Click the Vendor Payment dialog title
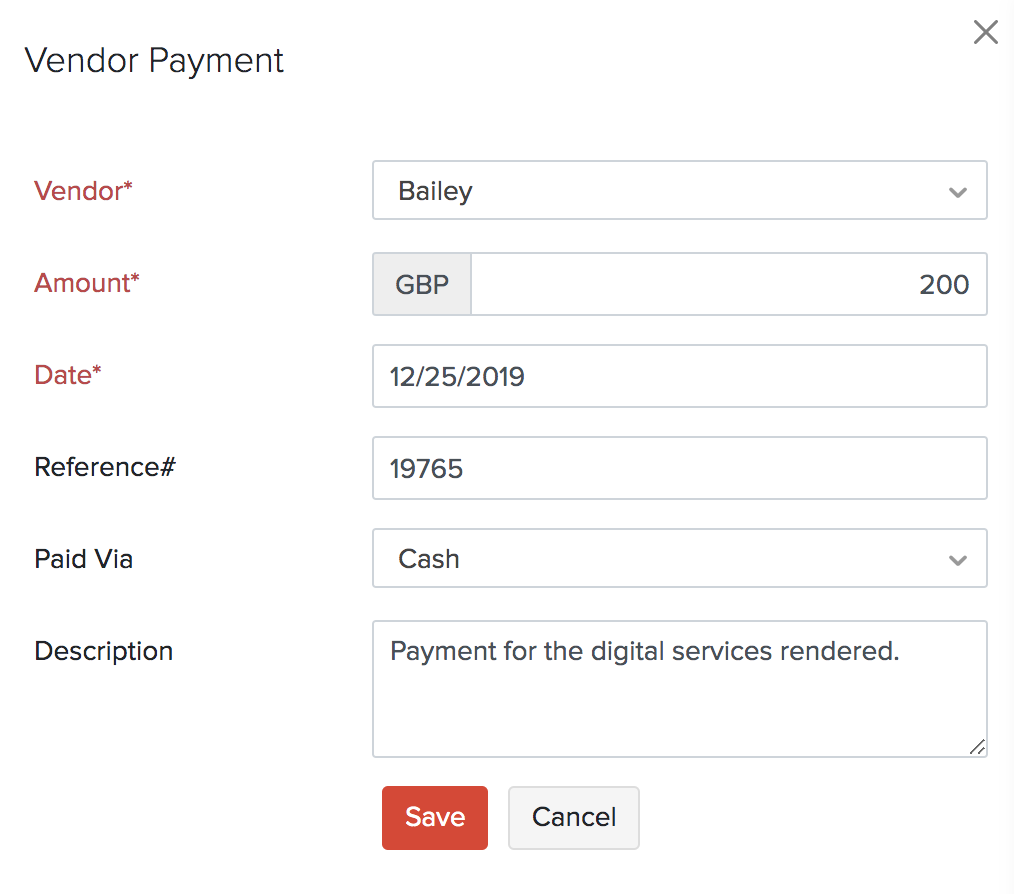Viewport: 1014px width, 894px height. (x=155, y=60)
